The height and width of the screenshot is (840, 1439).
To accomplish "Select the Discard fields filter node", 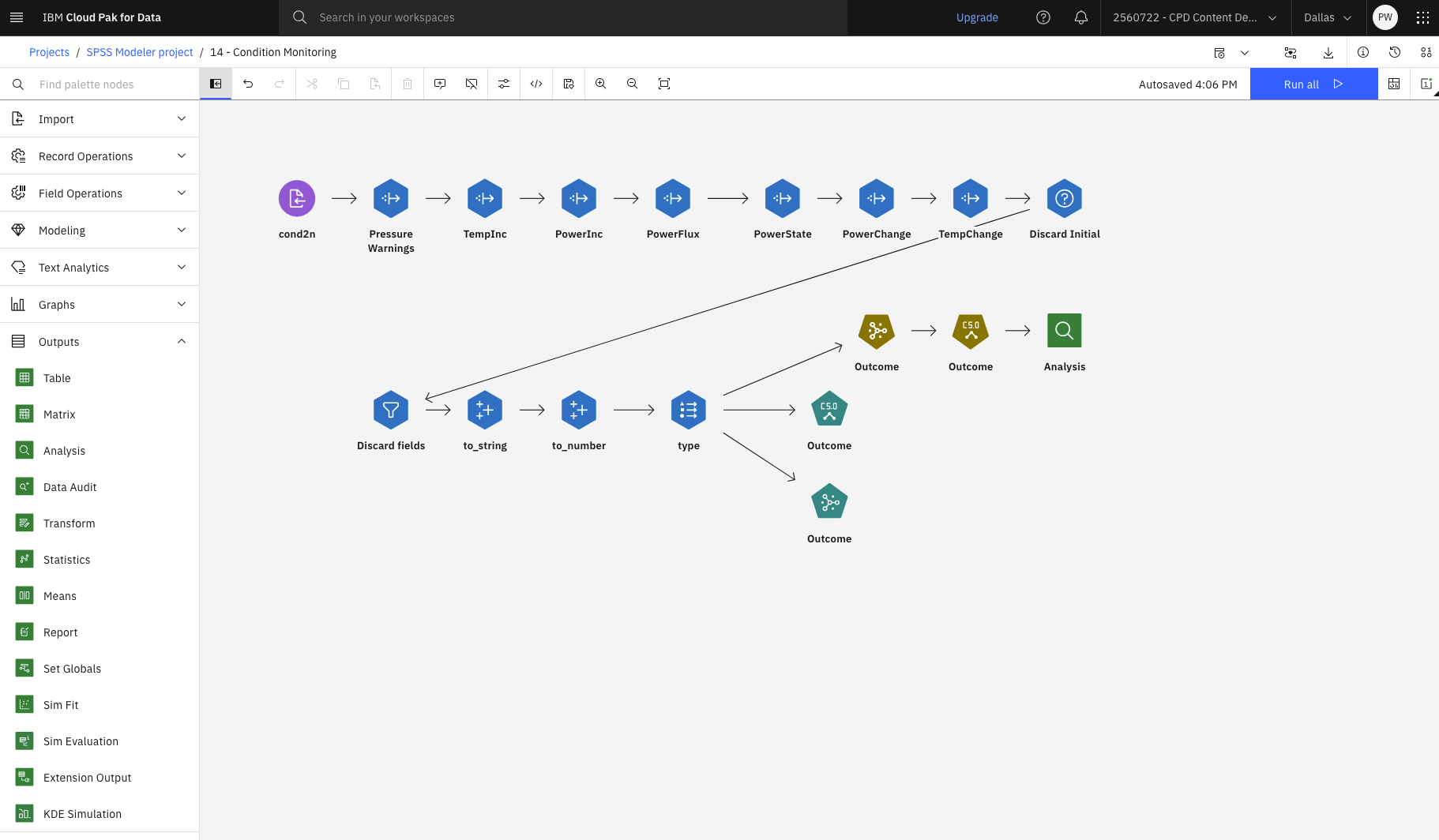I will click(x=391, y=410).
